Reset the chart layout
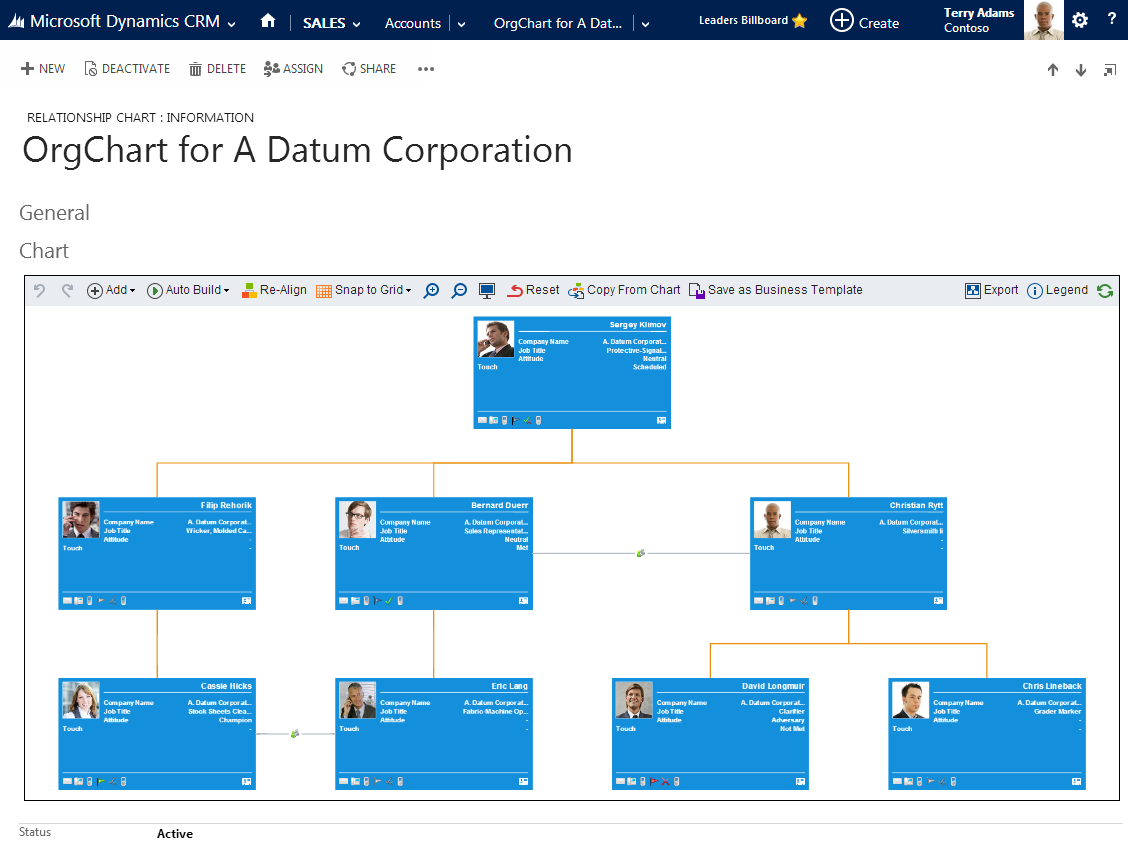This screenshot has width=1128, height=846. coord(533,290)
